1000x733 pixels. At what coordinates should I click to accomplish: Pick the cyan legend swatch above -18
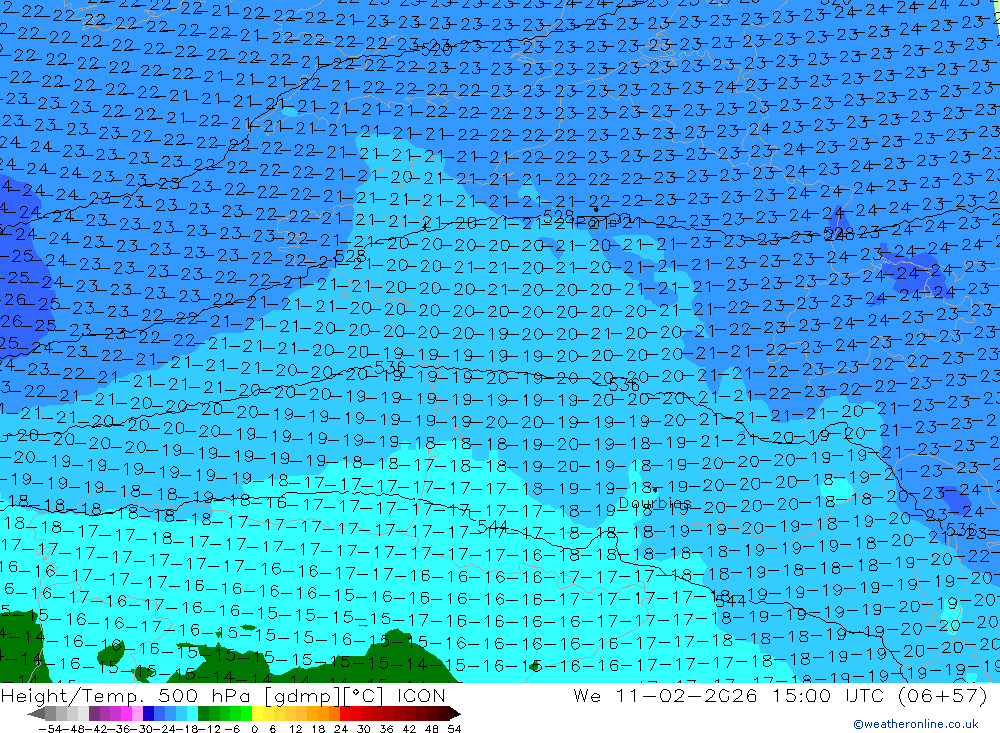(192, 714)
